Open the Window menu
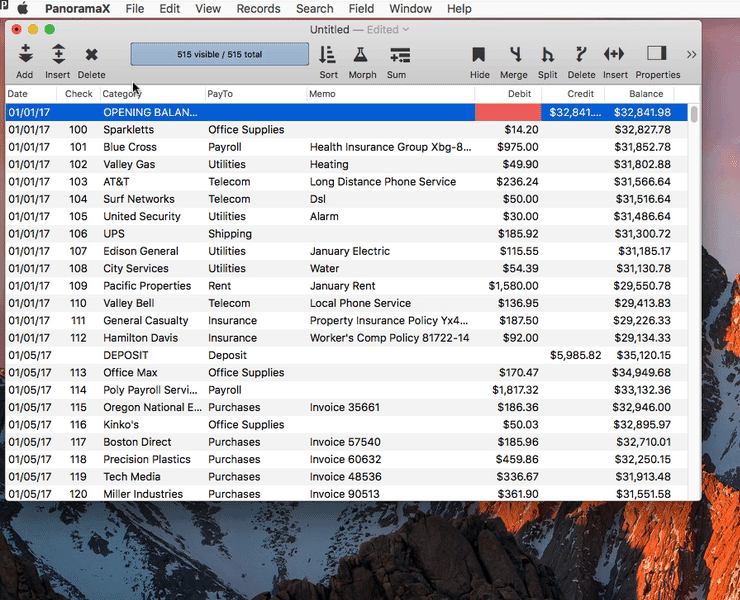Viewport: 740px width, 600px height. [410, 8]
